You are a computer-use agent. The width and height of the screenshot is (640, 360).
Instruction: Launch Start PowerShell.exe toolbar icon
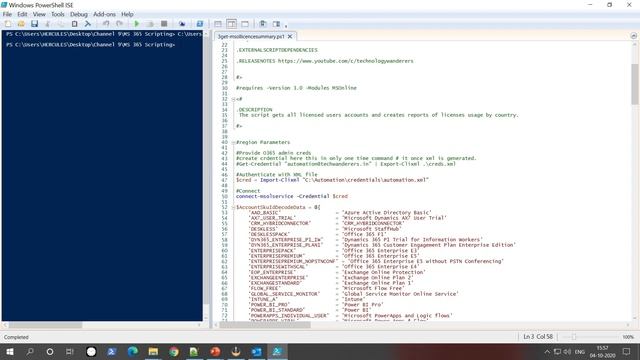click(x=200, y=24)
